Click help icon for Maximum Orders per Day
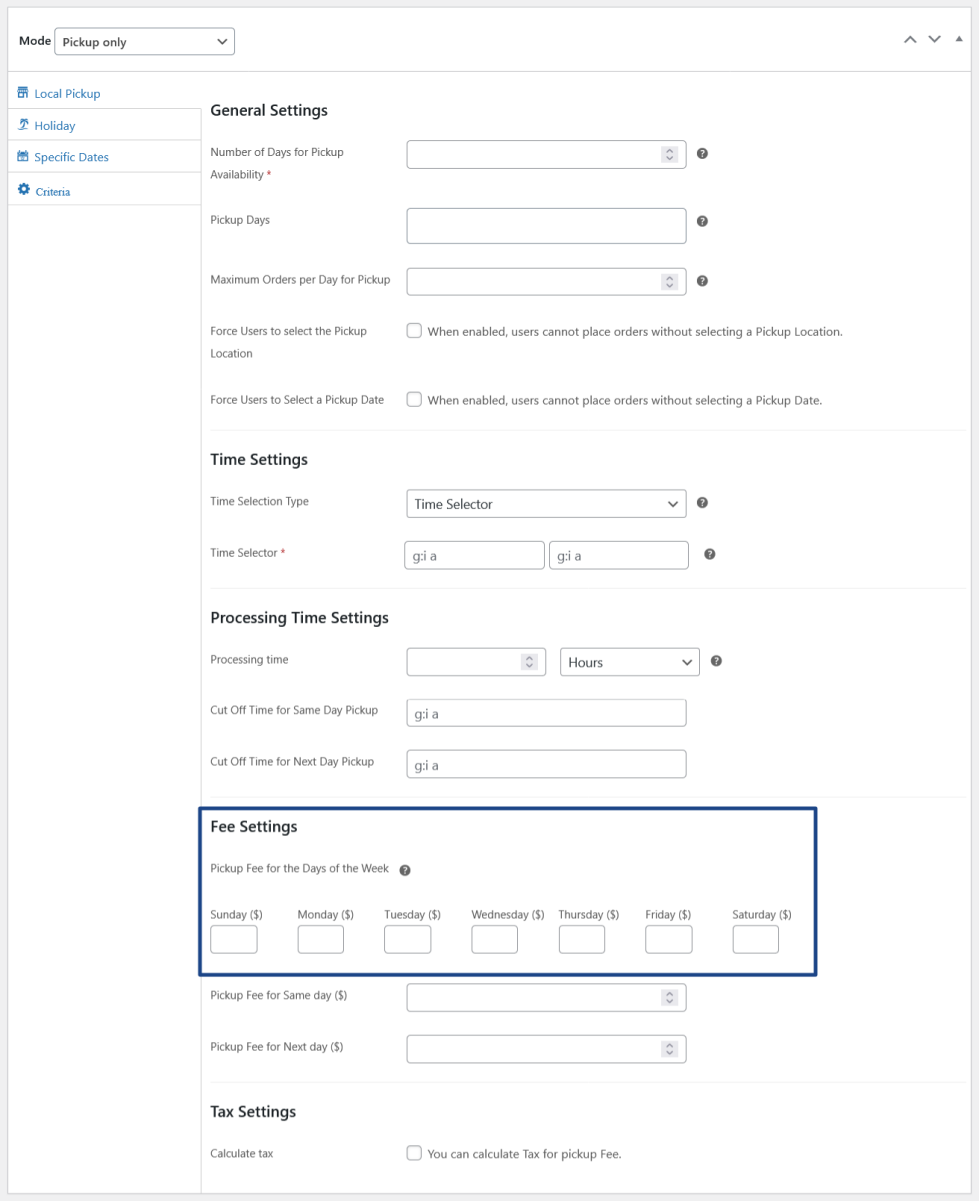979x1201 pixels. [x=702, y=281]
